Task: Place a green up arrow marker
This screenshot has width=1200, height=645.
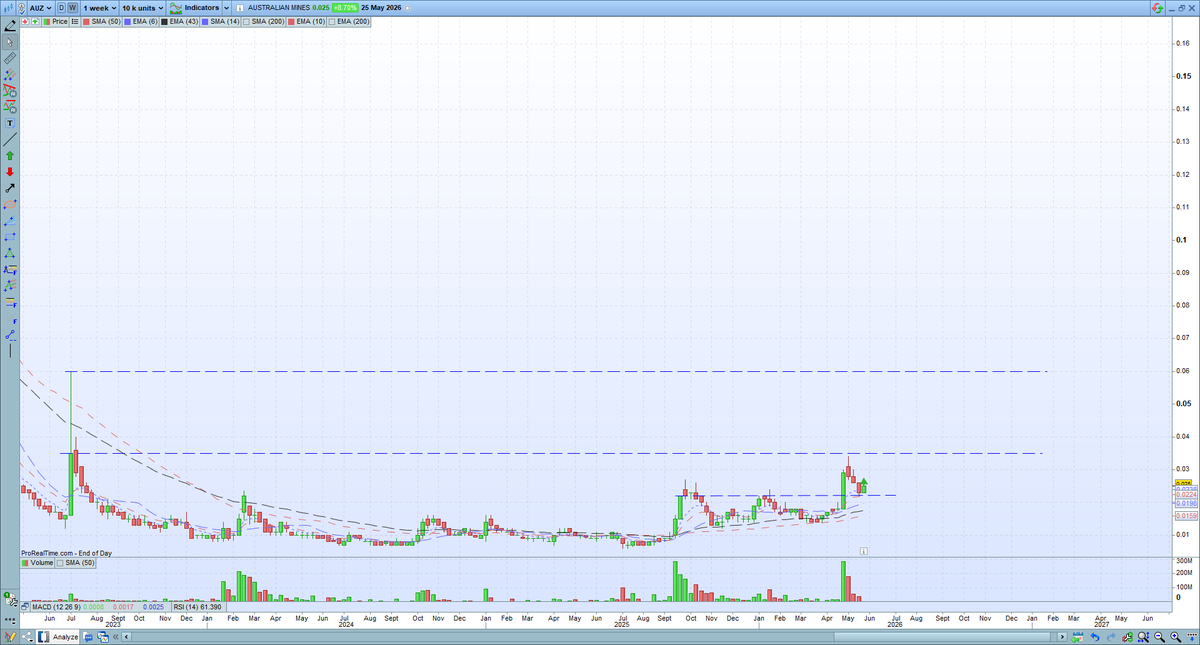Action: (x=10, y=155)
